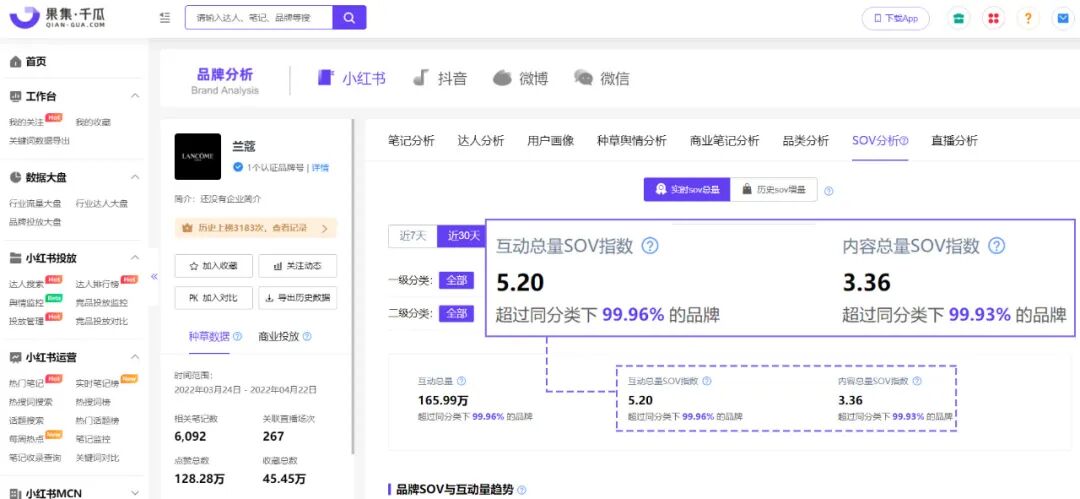The width and height of the screenshot is (1080, 499).
Task: Click the 微博 platform icon
Action: [502, 78]
